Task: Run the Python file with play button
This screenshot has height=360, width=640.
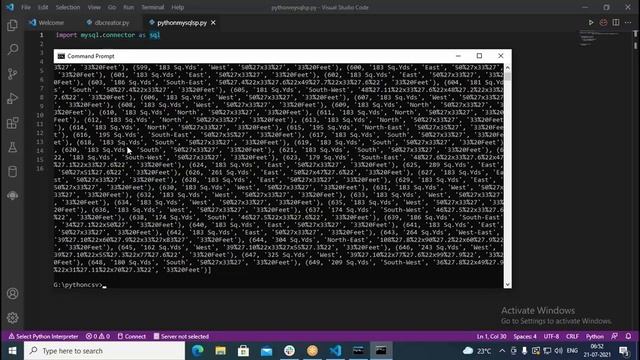Action: pyautogui.click(x=591, y=22)
